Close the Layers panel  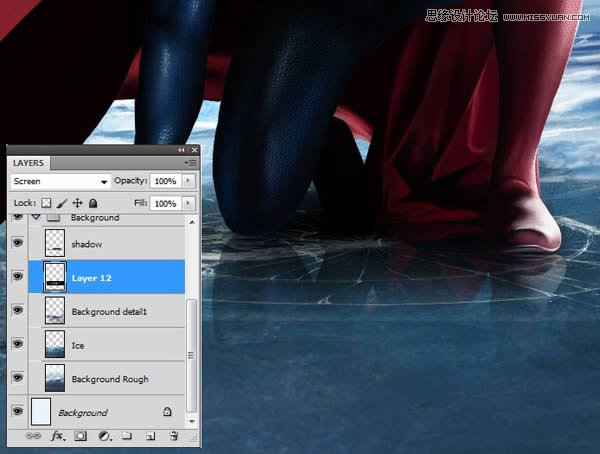[x=194, y=150]
